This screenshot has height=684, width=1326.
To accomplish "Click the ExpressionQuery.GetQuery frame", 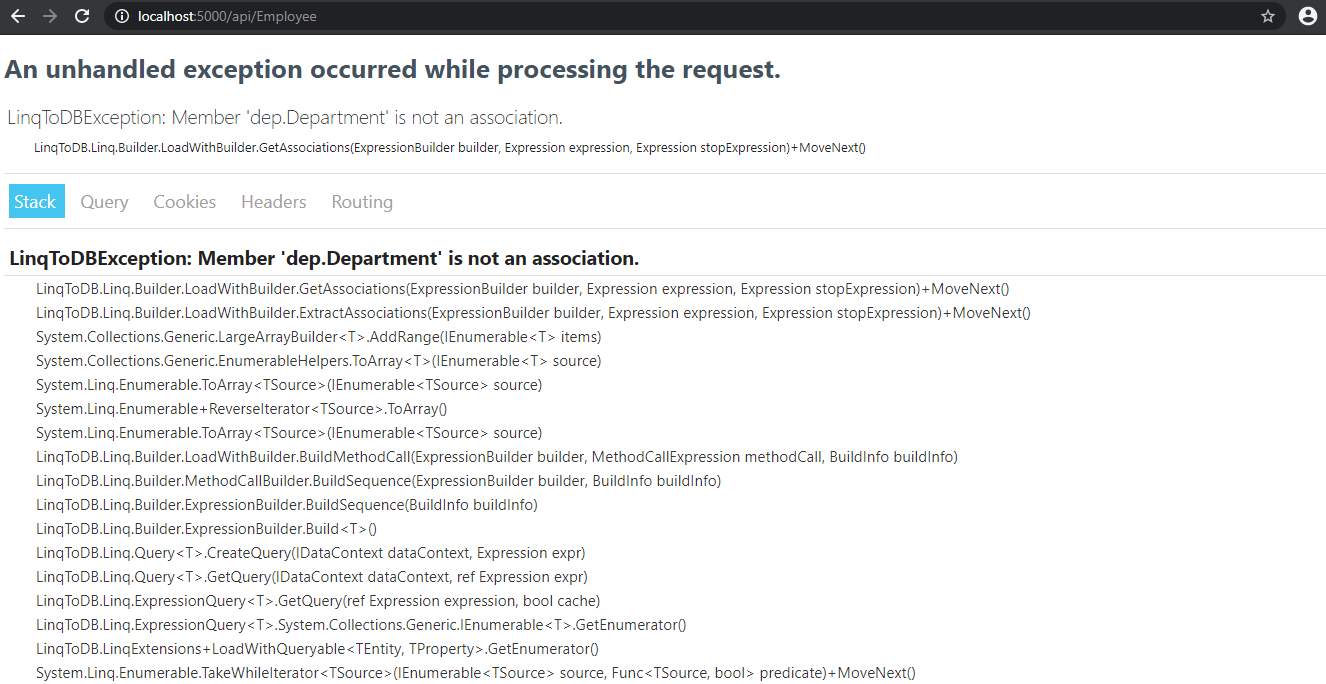I will point(318,600).
